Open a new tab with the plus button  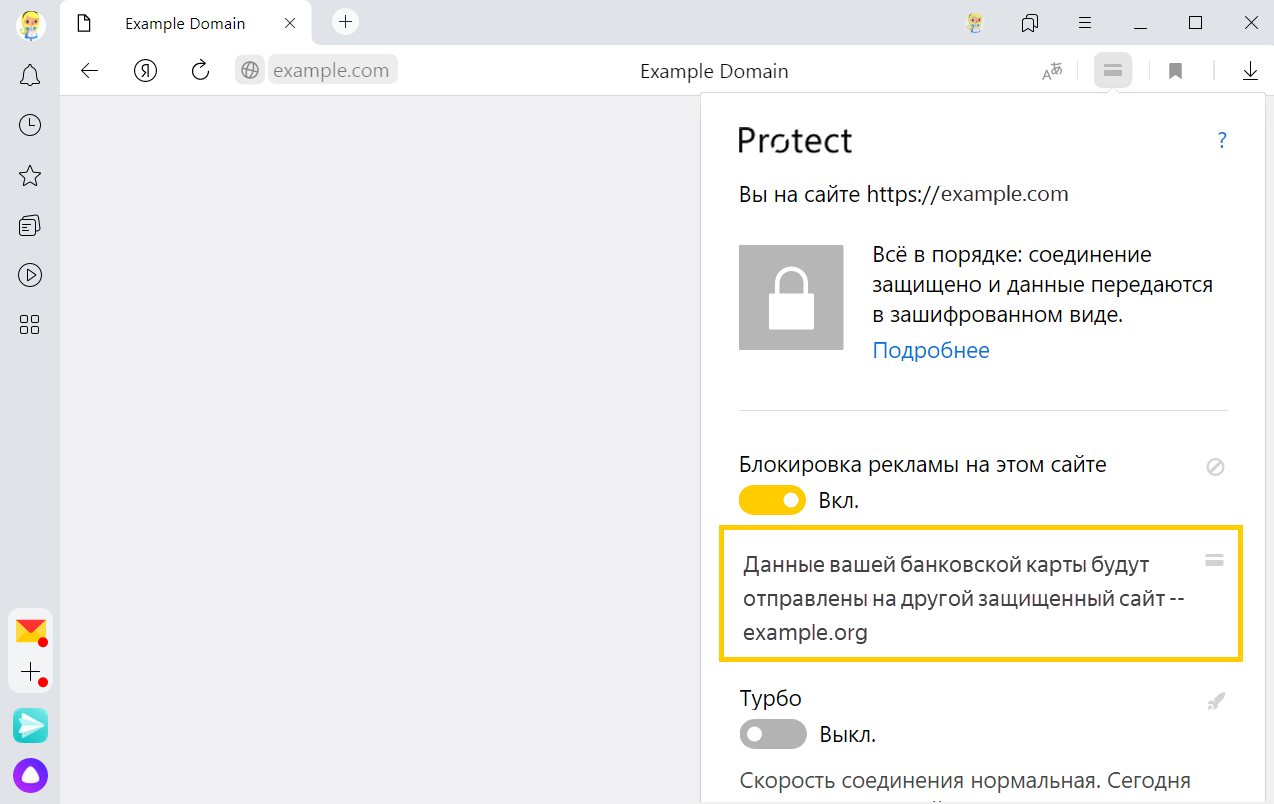345,21
